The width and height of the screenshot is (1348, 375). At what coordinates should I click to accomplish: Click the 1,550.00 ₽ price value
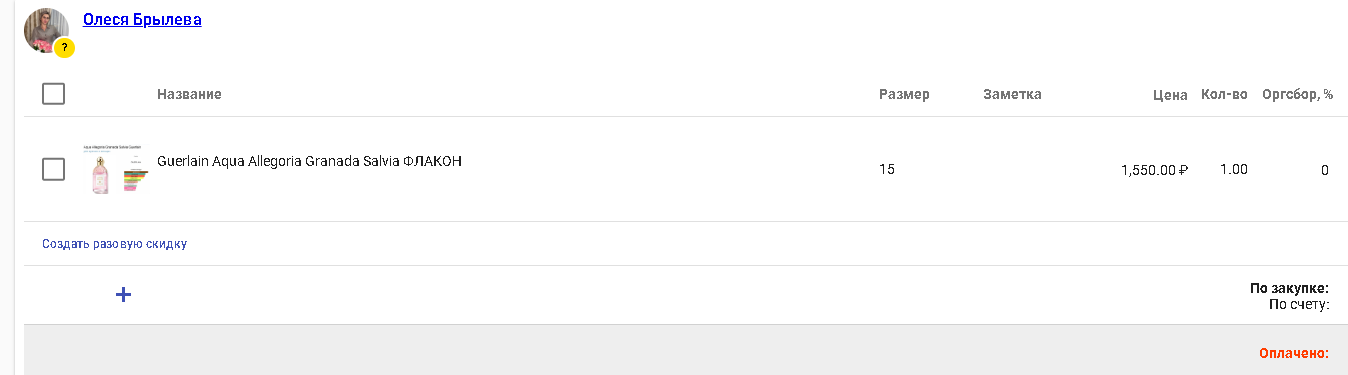pos(1154,170)
